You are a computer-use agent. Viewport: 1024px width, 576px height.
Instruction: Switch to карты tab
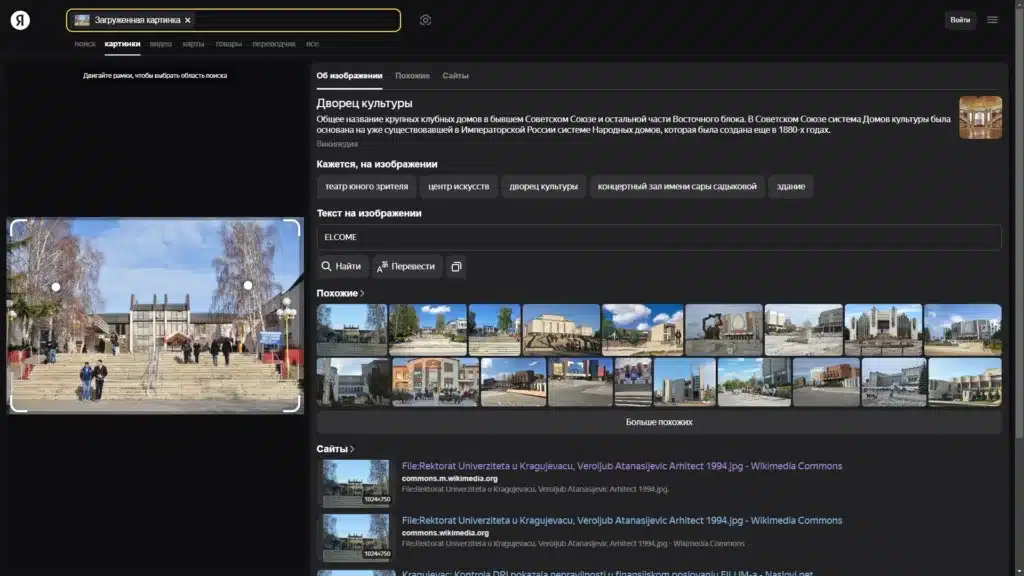coord(193,44)
